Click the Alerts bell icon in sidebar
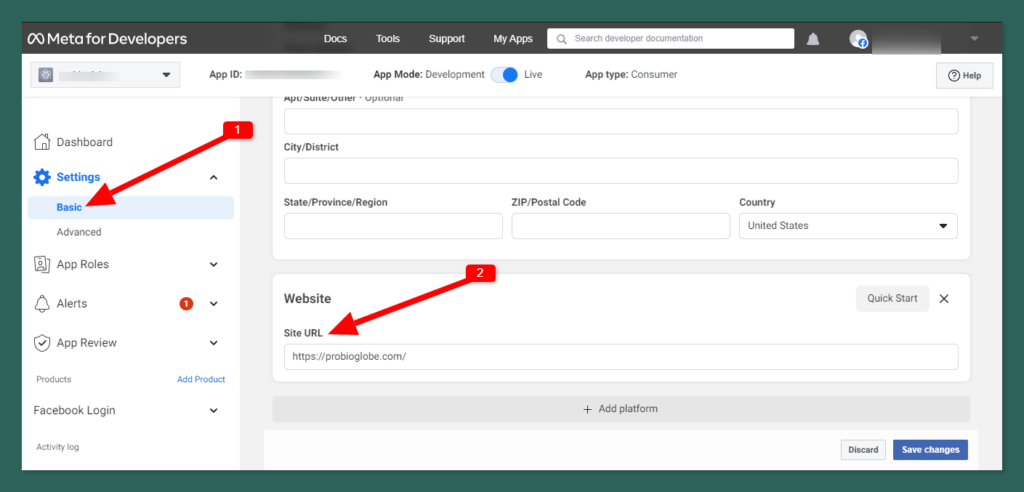 pyautogui.click(x=42, y=303)
